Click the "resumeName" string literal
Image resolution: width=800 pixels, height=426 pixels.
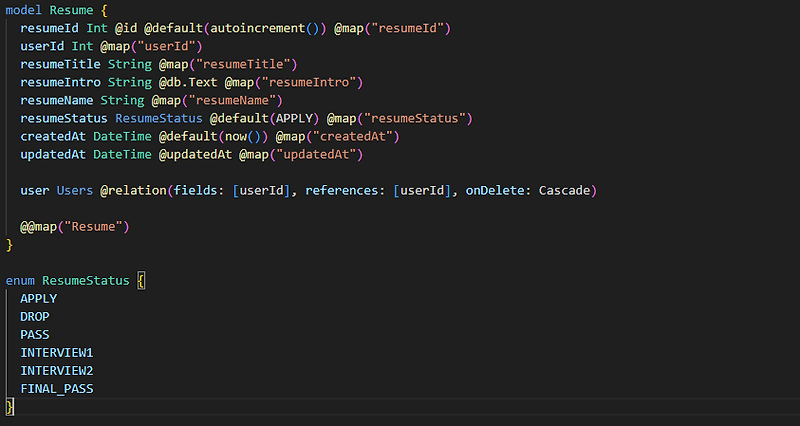235,101
